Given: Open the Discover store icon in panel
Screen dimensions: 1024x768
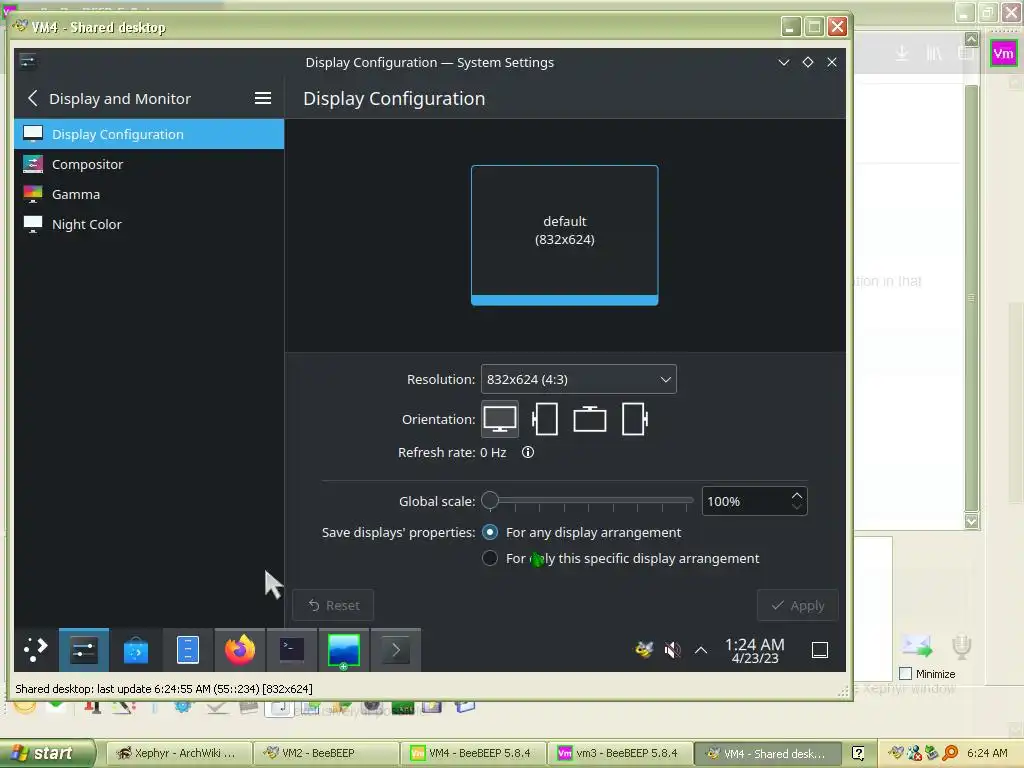Looking at the screenshot, I should point(136,650).
